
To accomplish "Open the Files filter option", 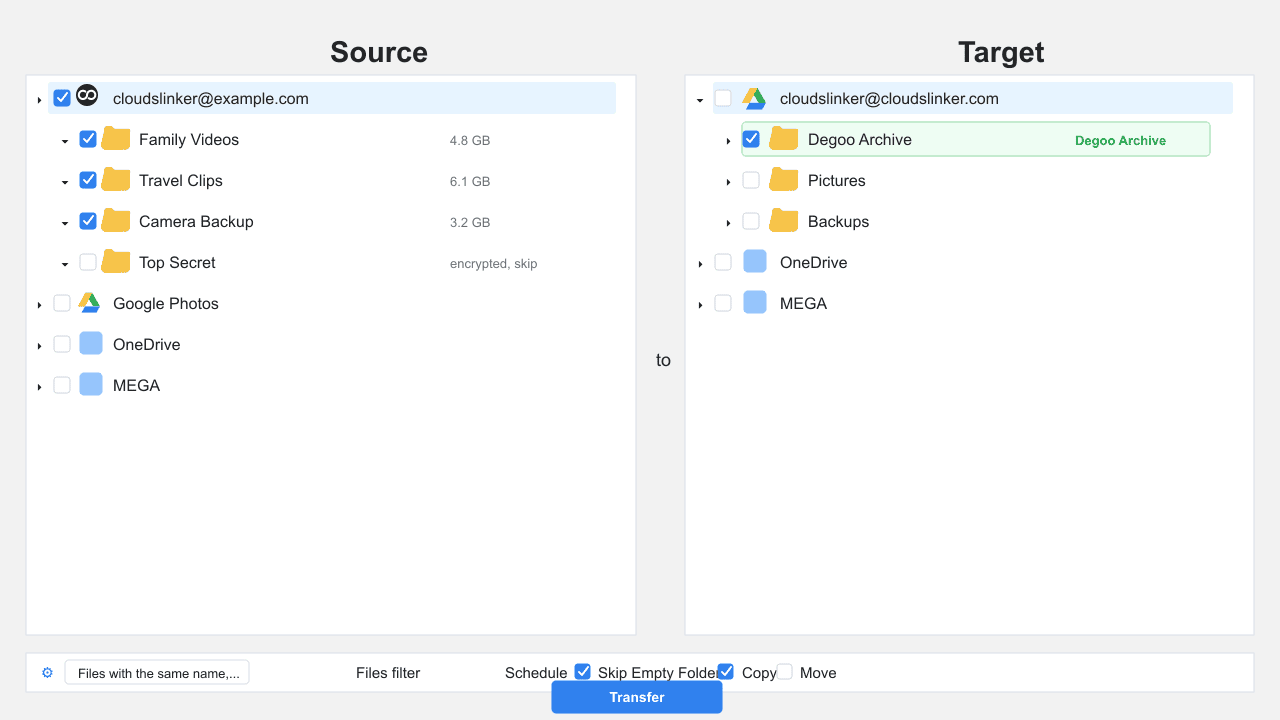I will (388, 673).
